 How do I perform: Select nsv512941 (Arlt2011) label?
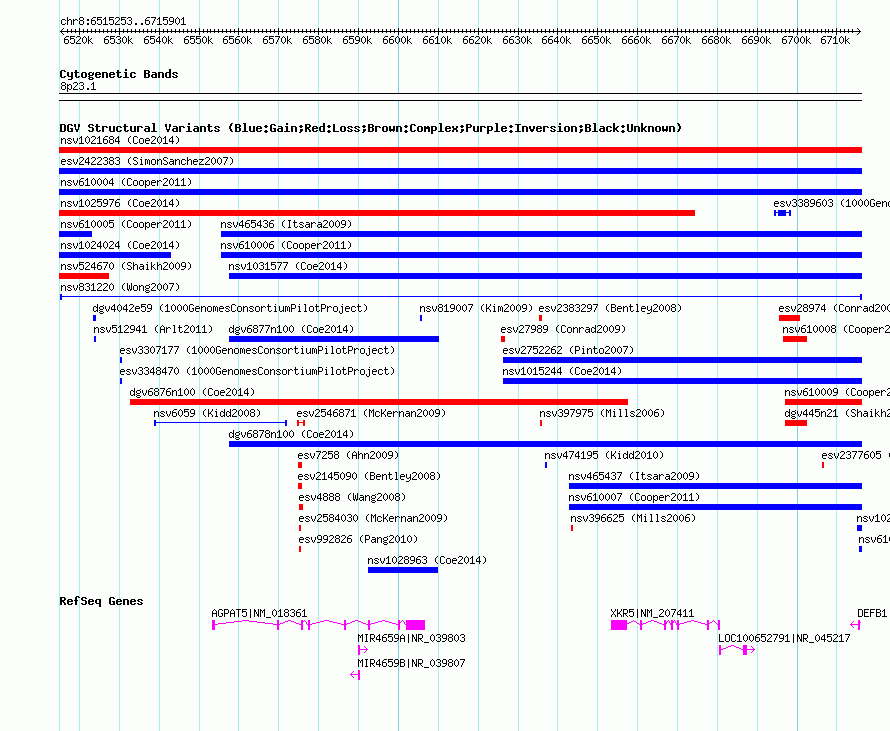coord(153,329)
